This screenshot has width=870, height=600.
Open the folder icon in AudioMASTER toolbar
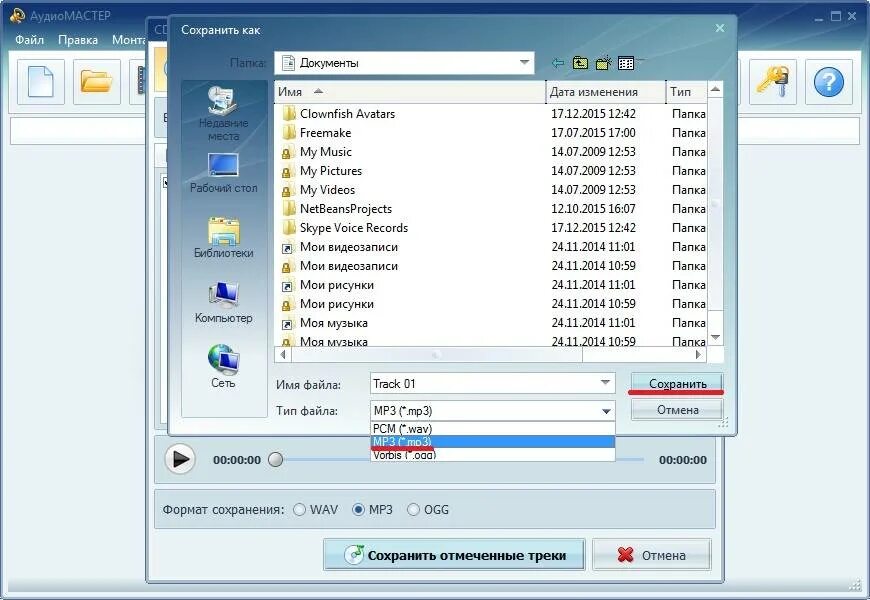point(97,82)
